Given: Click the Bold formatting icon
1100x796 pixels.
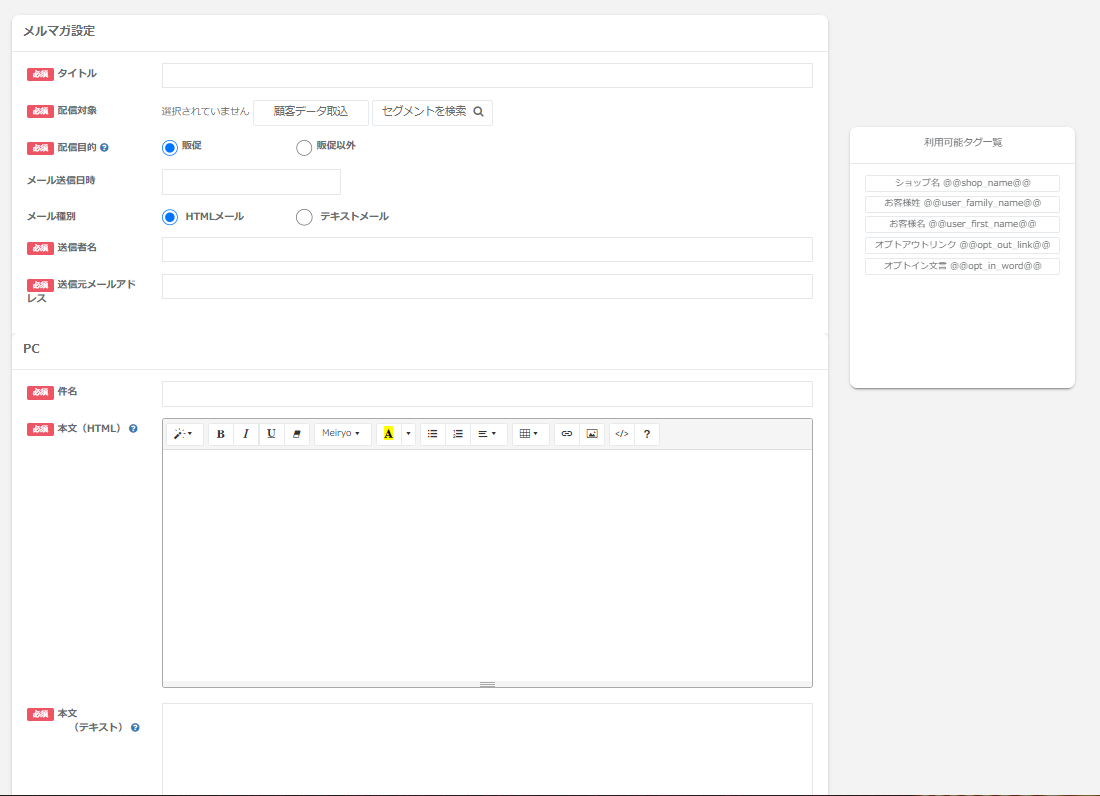Looking at the screenshot, I should (x=221, y=434).
